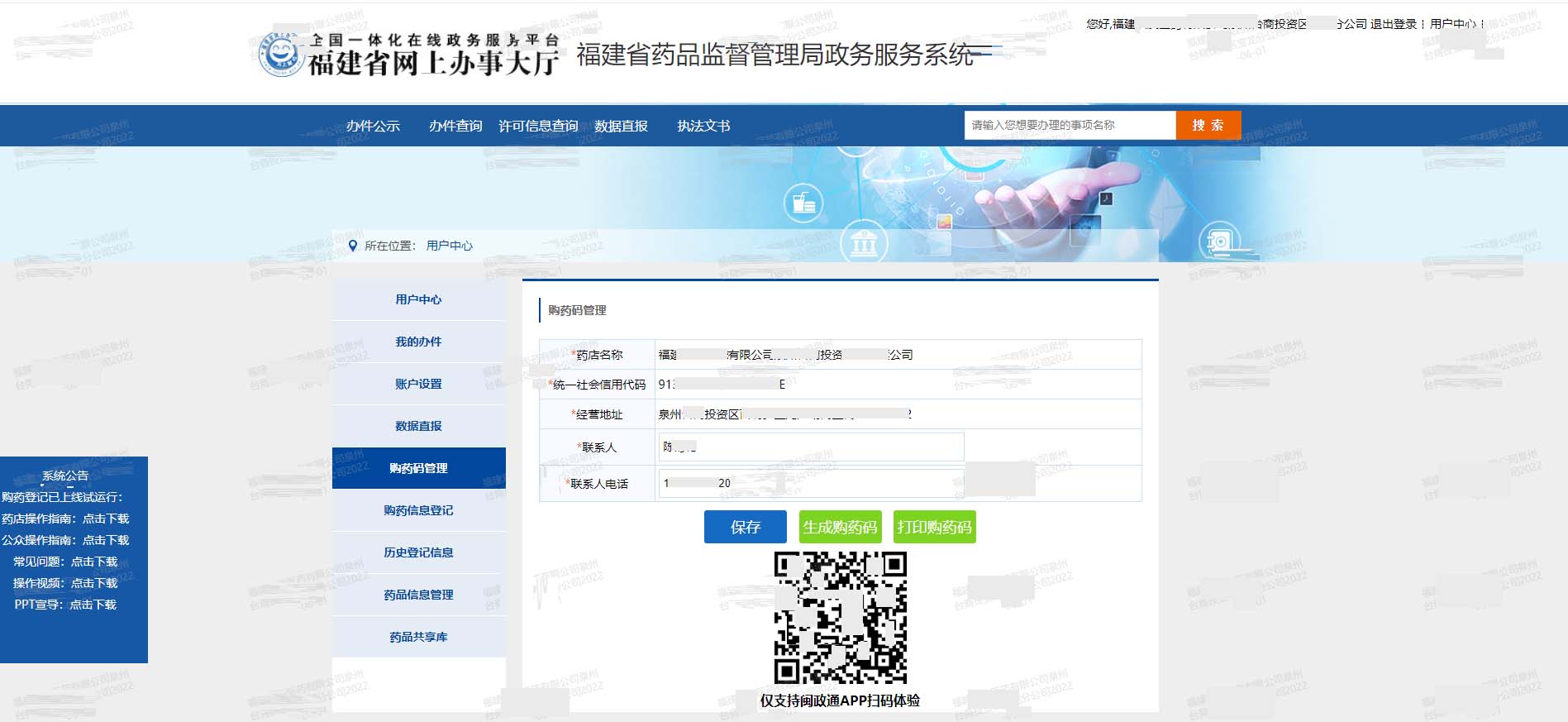Click the orange 搜索 button
This screenshot has height=722, width=1568.
[1208, 125]
